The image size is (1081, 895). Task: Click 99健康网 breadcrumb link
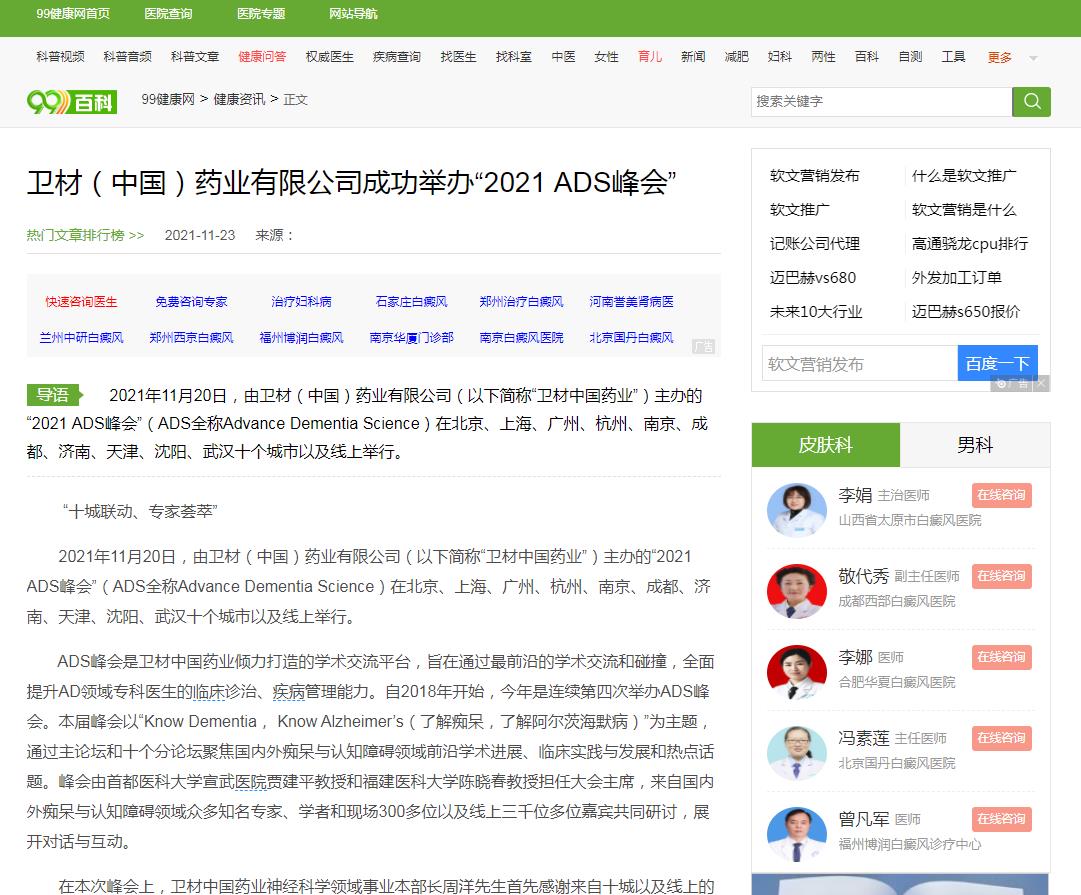pos(168,99)
